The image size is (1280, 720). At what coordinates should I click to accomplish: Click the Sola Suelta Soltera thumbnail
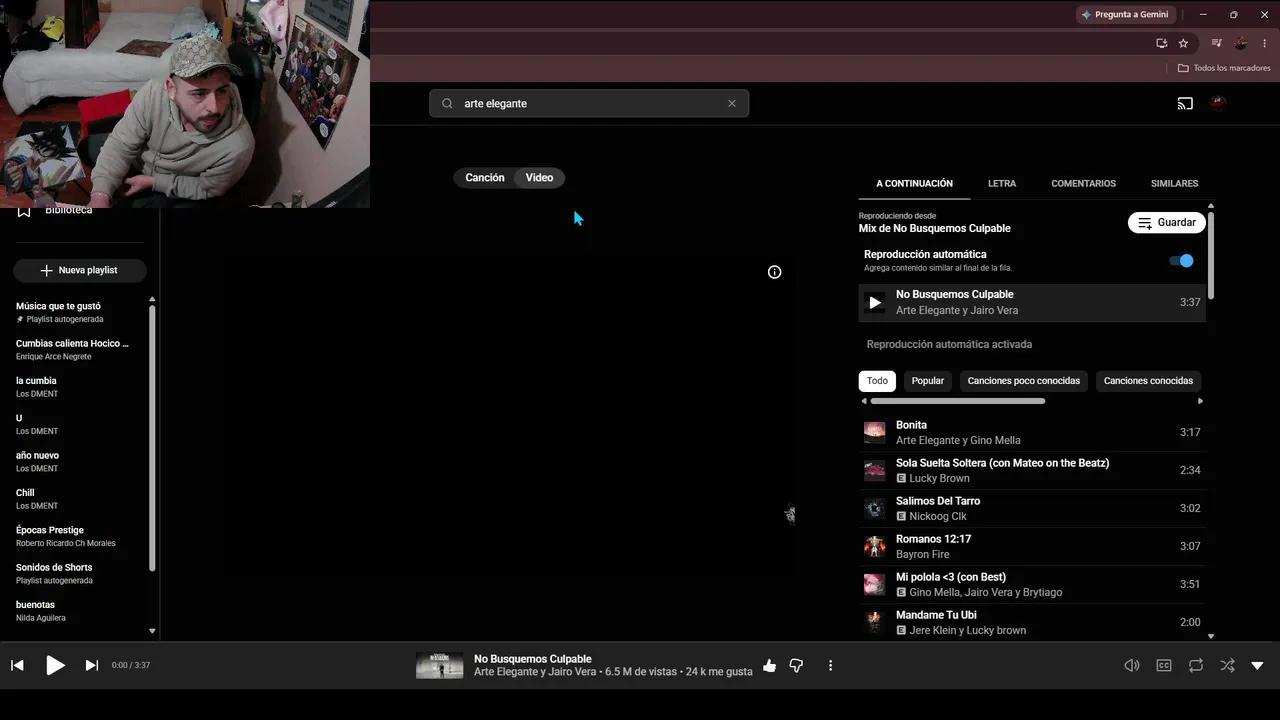(875, 470)
